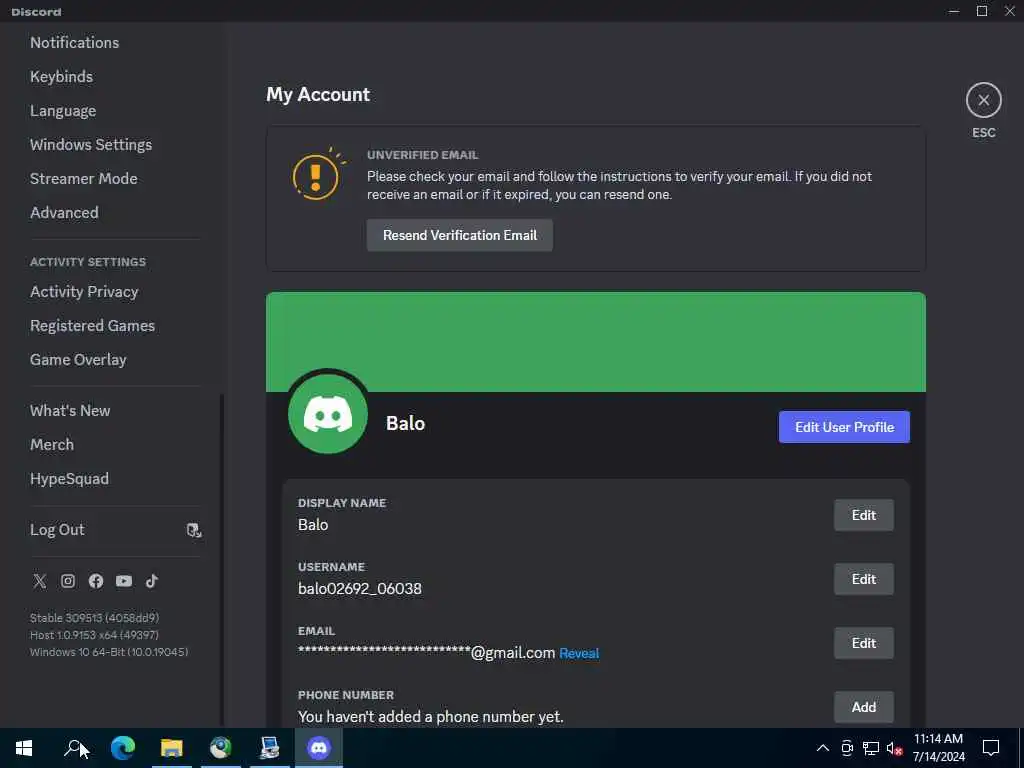1024x768 pixels.
Task: Open Windows notification center icon
Action: (991, 748)
